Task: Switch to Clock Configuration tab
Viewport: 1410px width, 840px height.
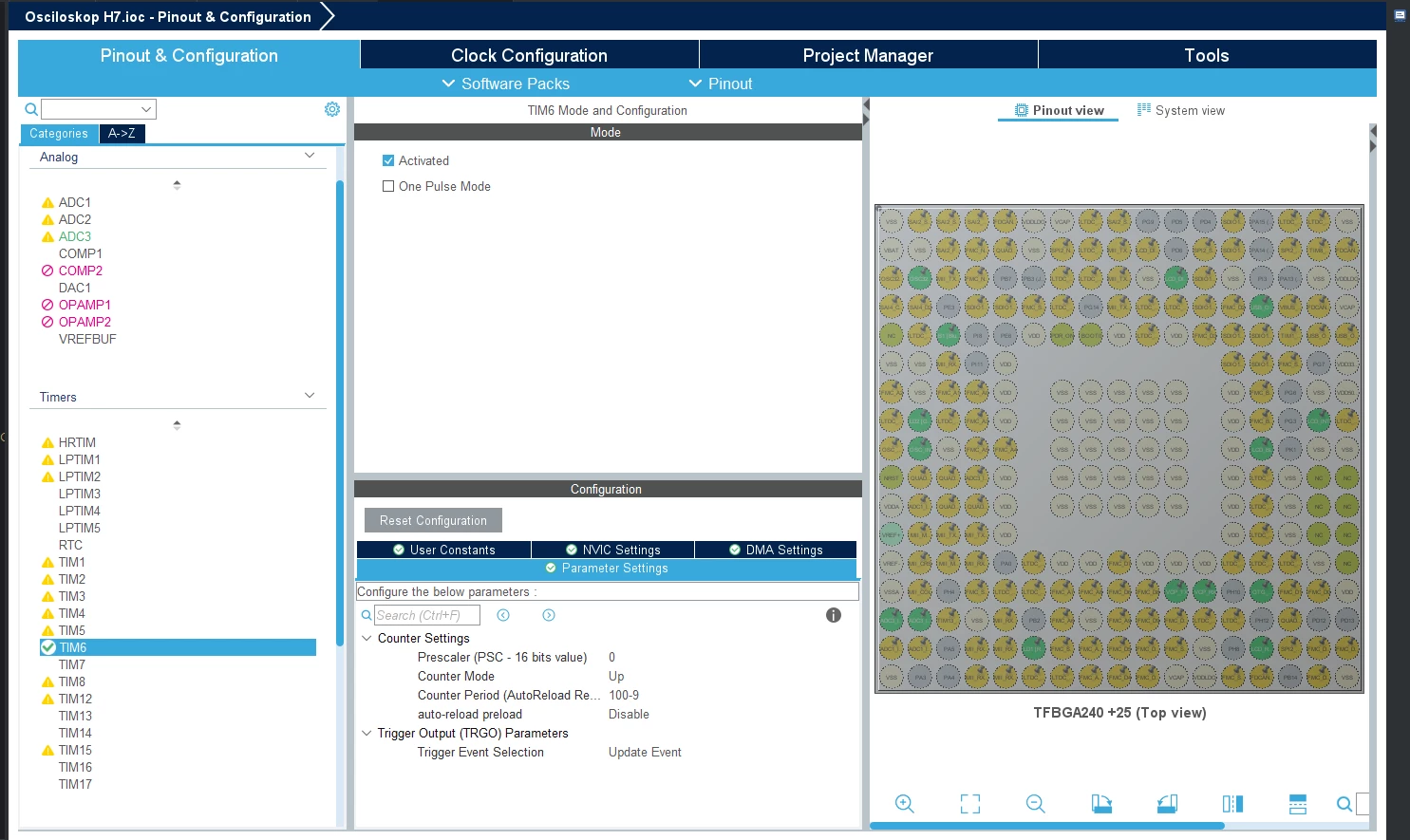Action: click(x=529, y=55)
